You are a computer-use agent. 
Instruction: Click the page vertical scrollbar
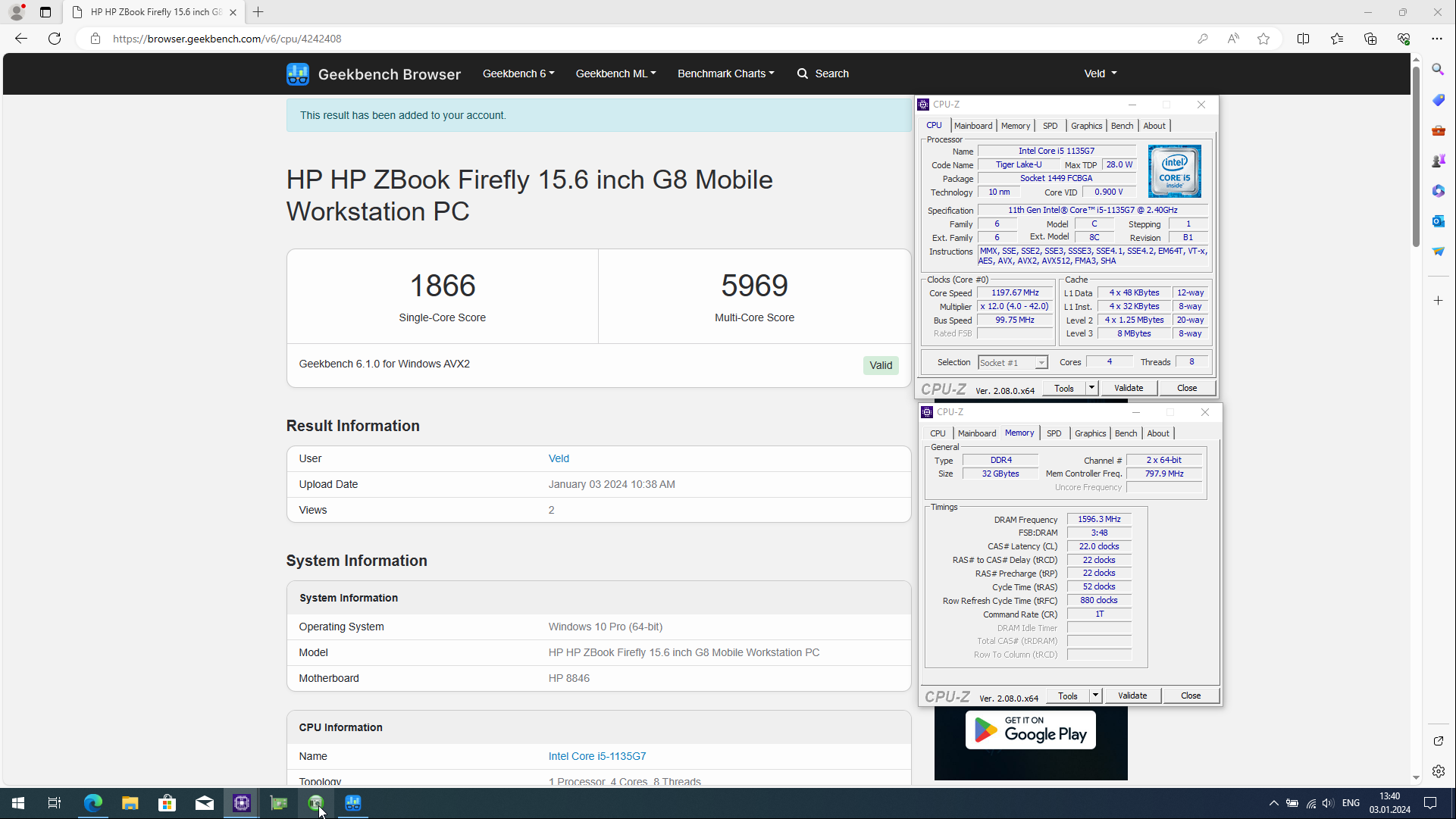tap(1416, 155)
